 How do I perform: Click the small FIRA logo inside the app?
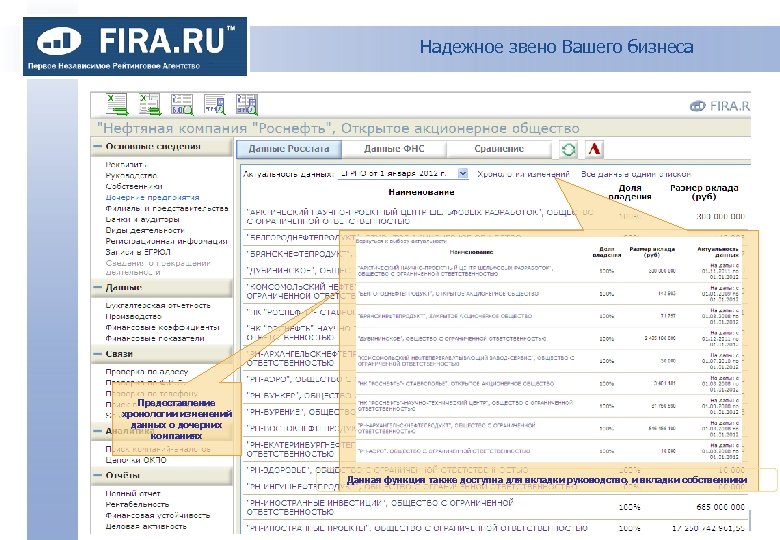pos(719,106)
